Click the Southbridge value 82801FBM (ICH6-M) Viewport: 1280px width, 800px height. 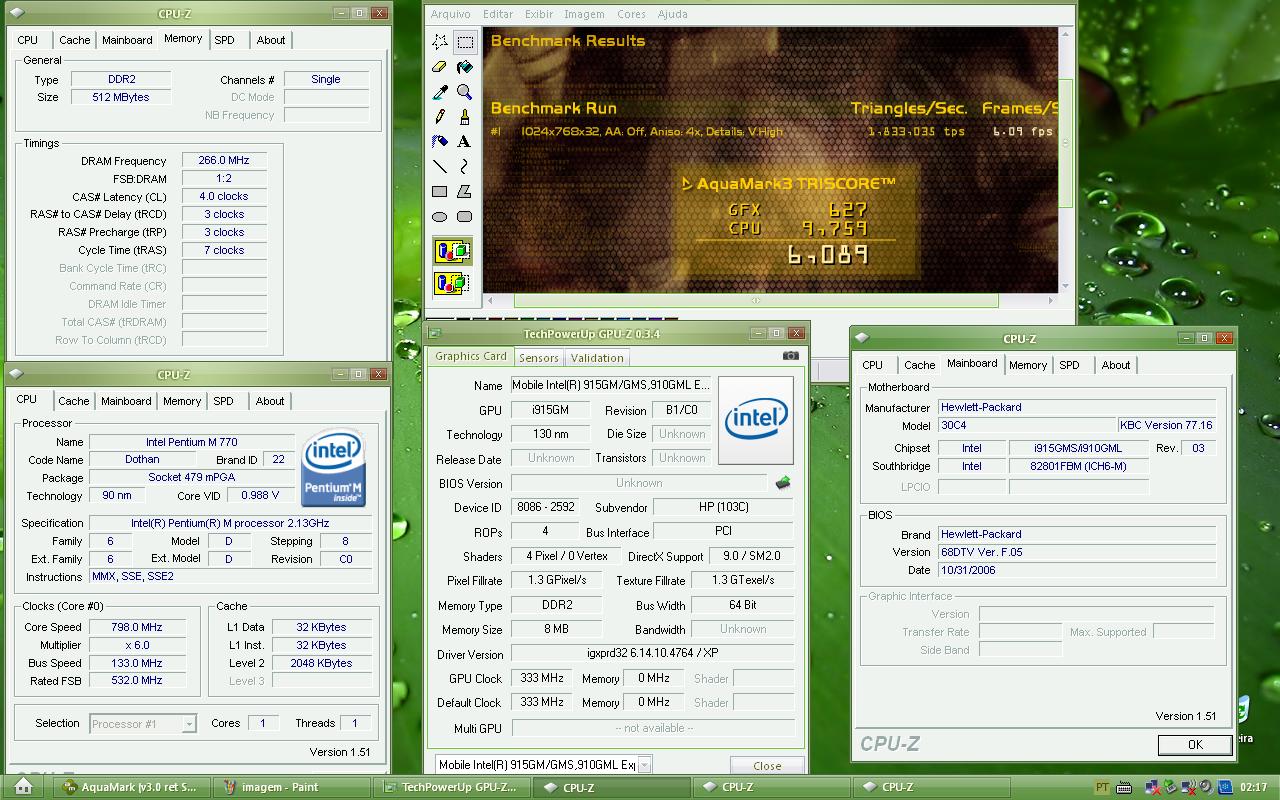[x=1078, y=466]
